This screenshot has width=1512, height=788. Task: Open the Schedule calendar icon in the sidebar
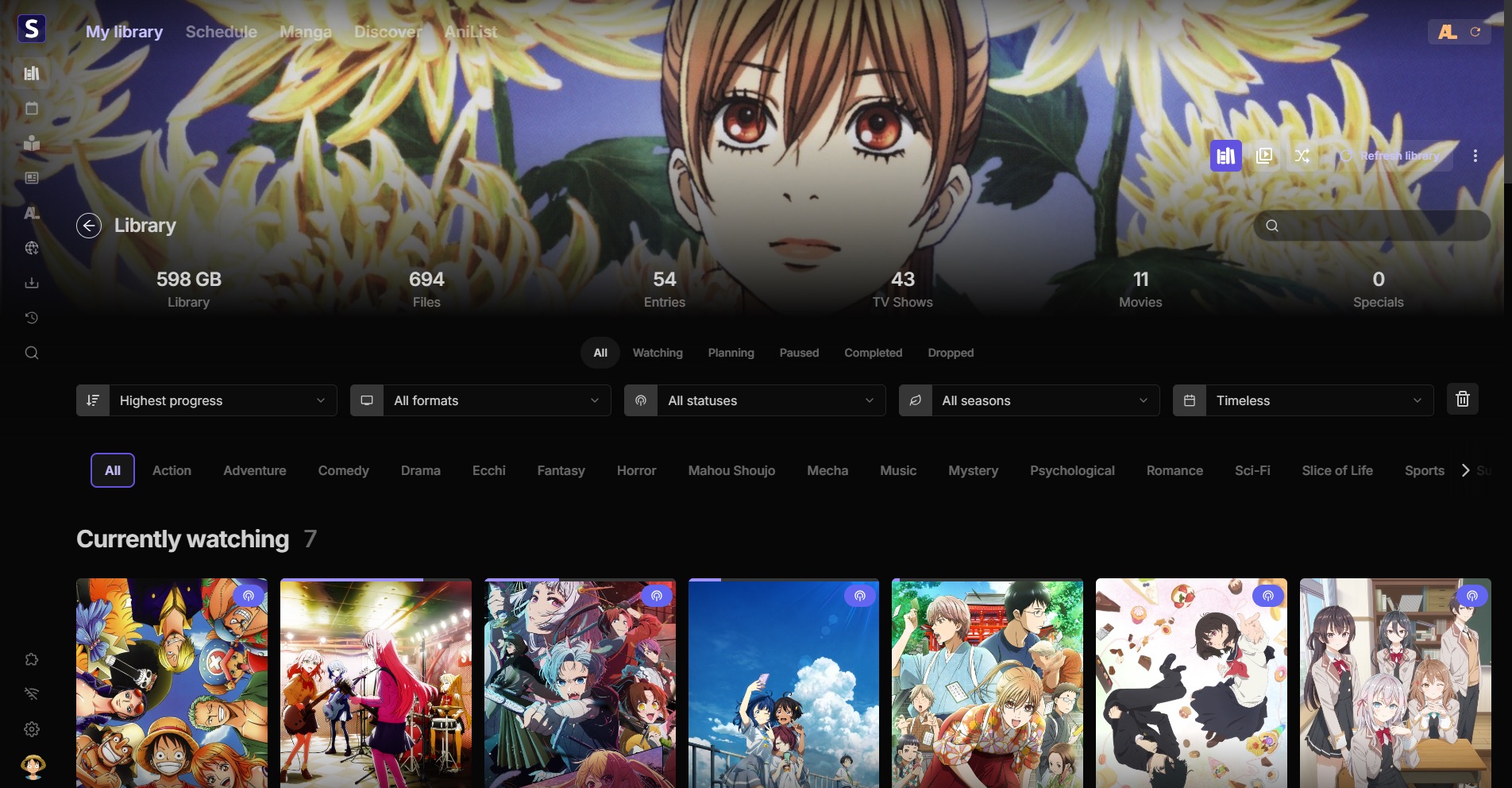pyautogui.click(x=32, y=108)
